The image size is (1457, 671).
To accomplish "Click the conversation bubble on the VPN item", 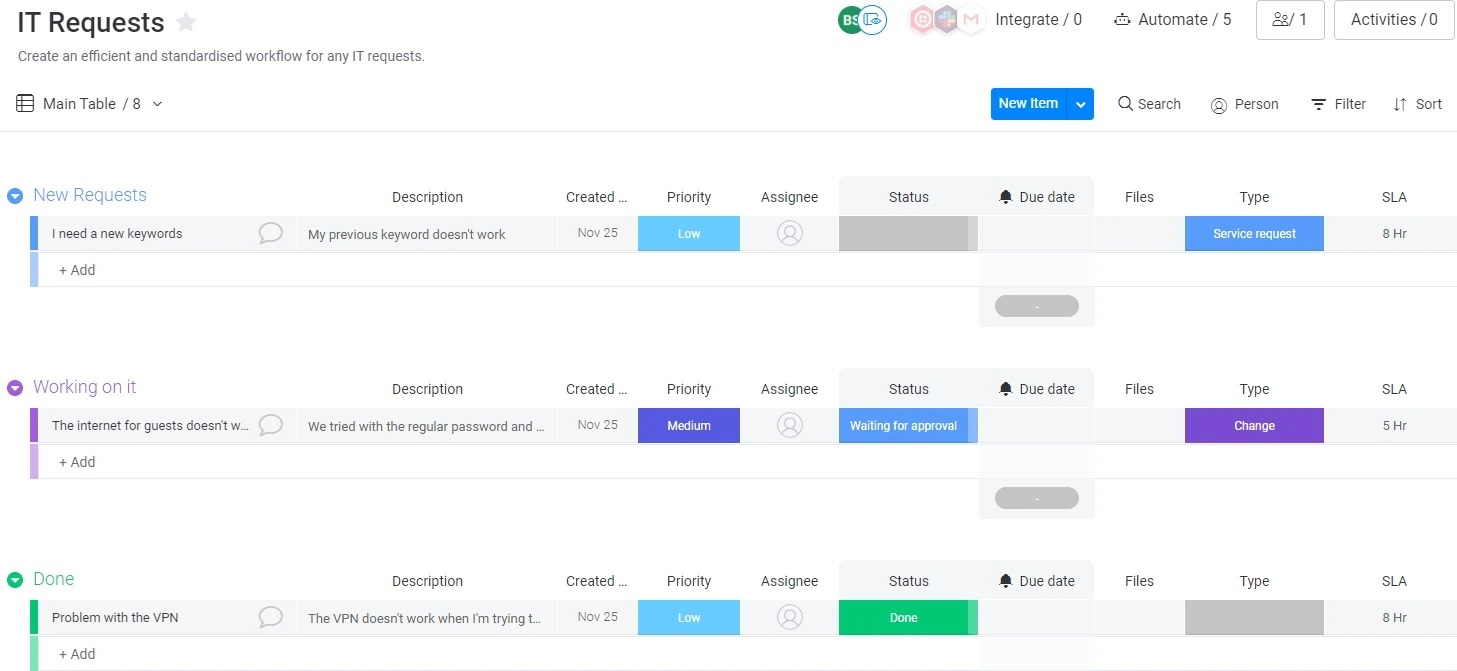I will click(x=270, y=617).
